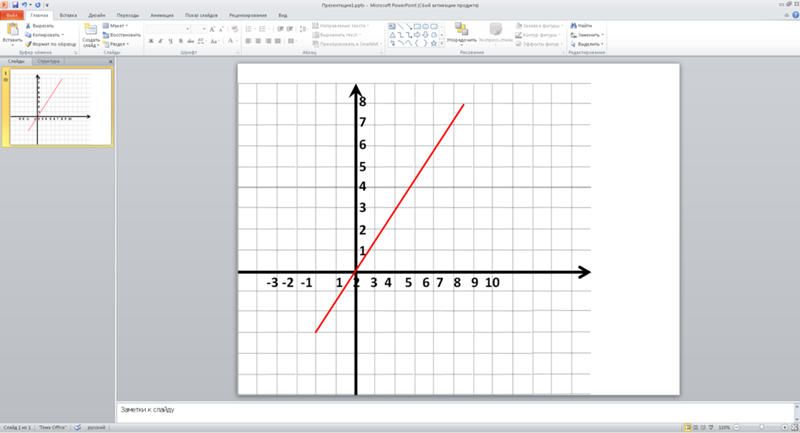This screenshot has height=433, width=800.
Task: Align text right
Action: [x=268, y=41]
